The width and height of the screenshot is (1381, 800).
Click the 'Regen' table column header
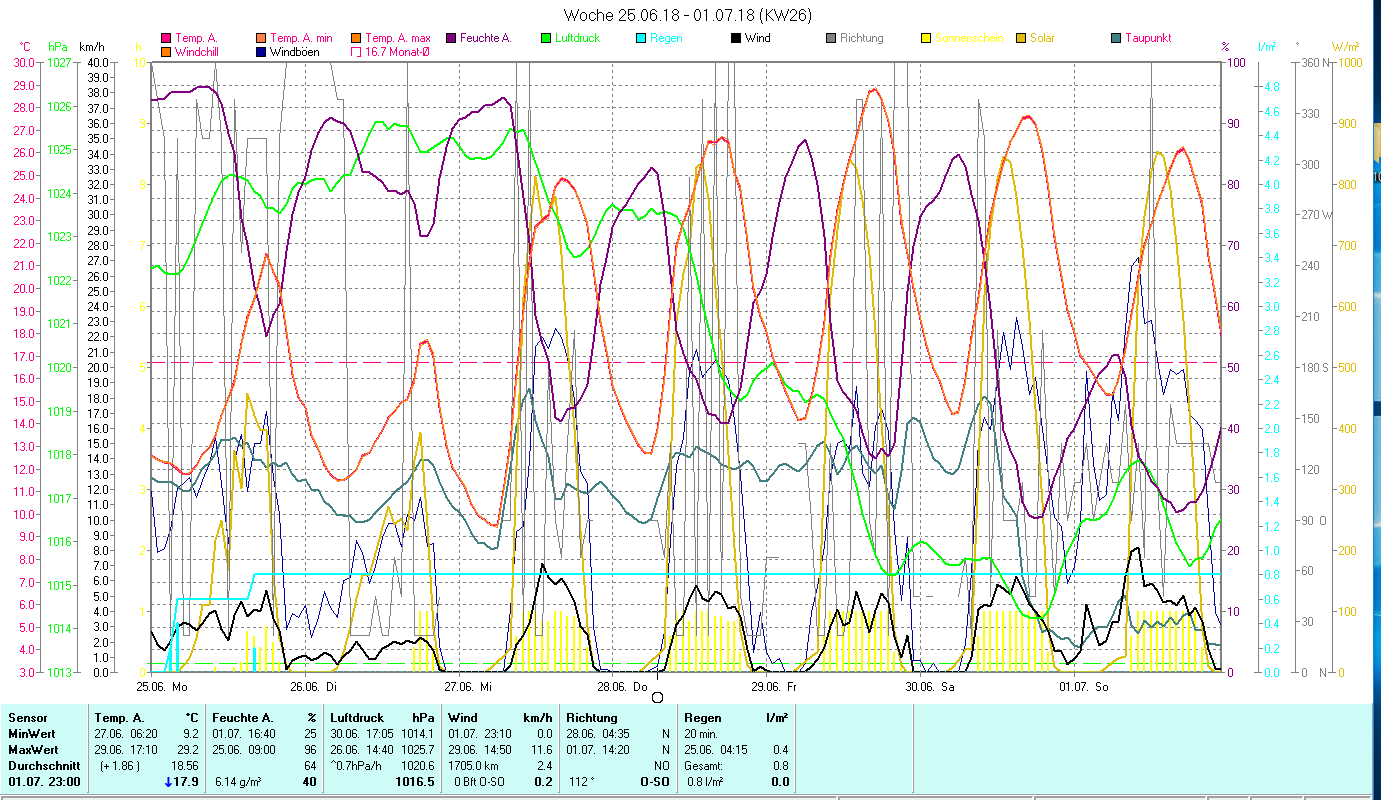702,717
